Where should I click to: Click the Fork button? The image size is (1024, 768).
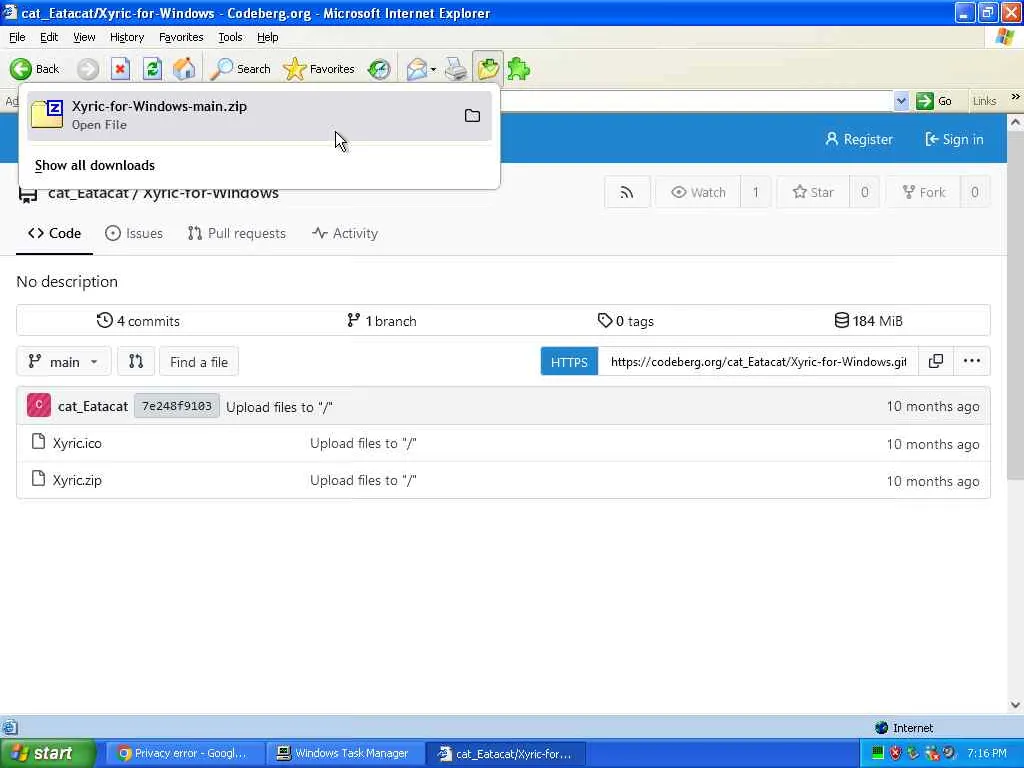pos(923,192)
